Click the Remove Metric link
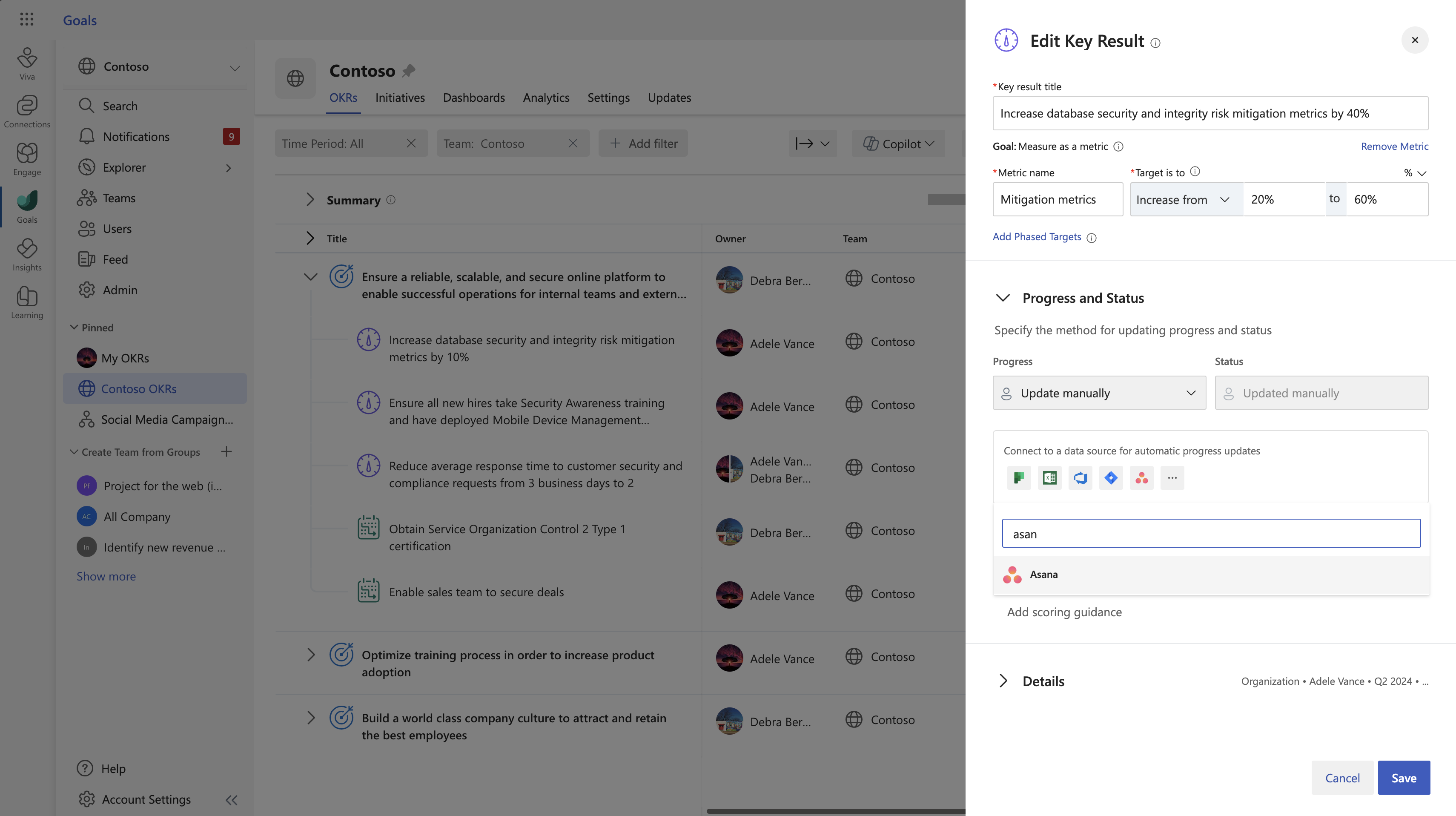 (x=1394, y=147)
